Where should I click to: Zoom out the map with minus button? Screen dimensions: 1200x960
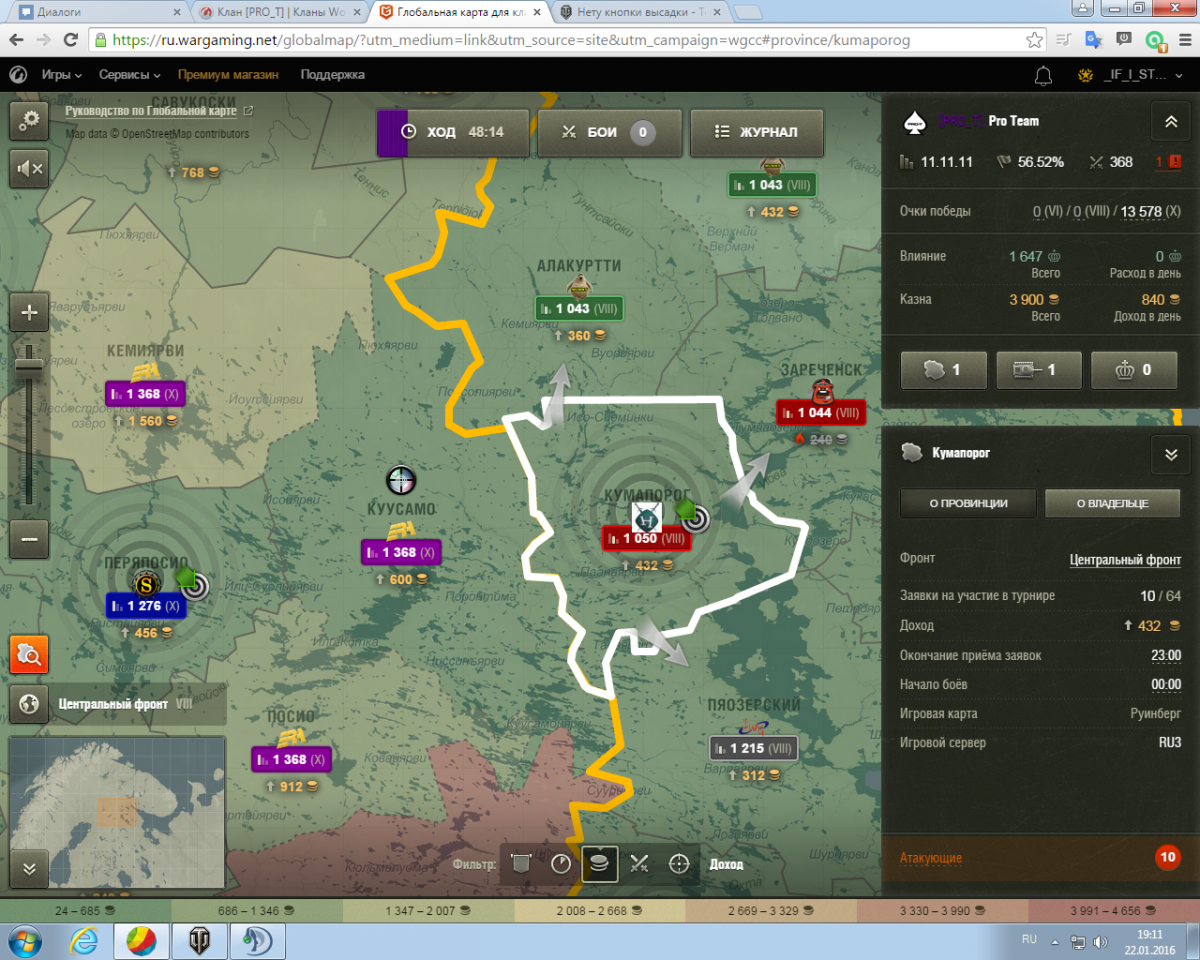pos(29,540)
